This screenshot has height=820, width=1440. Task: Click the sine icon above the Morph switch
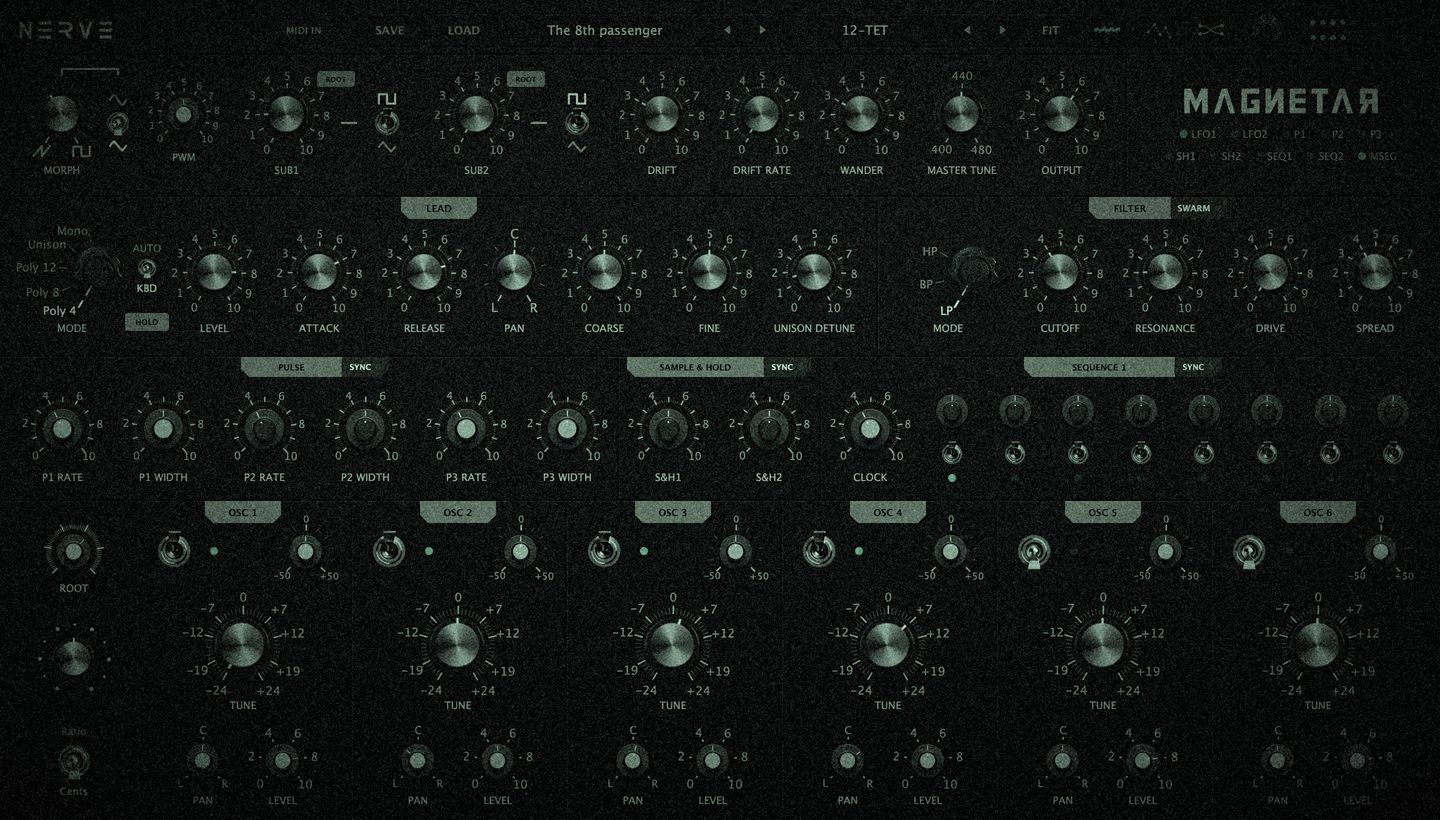tap(118, 100)
